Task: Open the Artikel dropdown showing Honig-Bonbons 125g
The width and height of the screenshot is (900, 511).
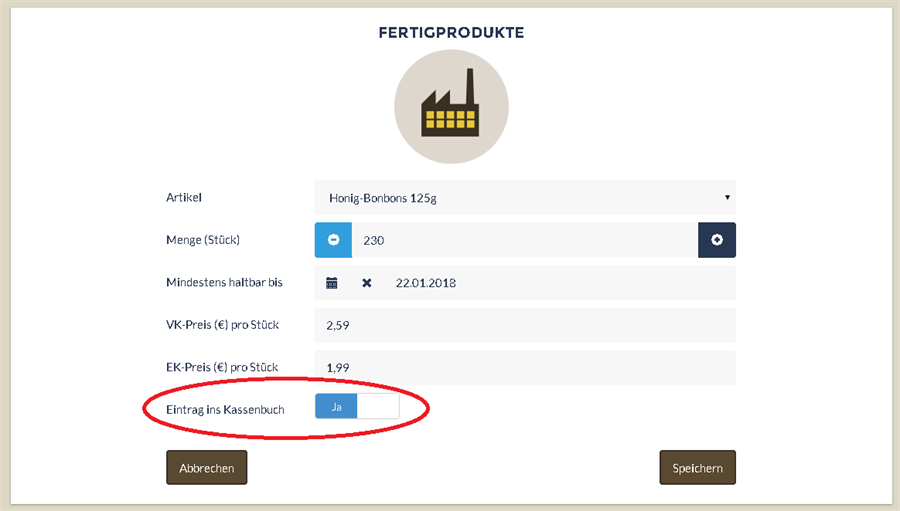Action: coord(525,198)
